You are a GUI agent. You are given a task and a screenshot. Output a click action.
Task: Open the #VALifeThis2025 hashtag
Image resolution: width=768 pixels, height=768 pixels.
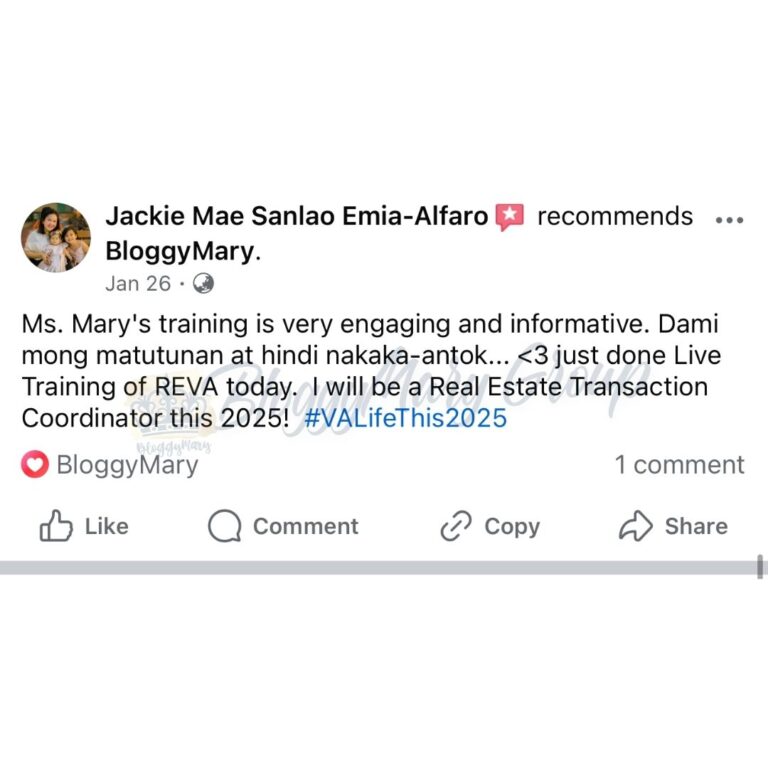click(x=406, y=418)
